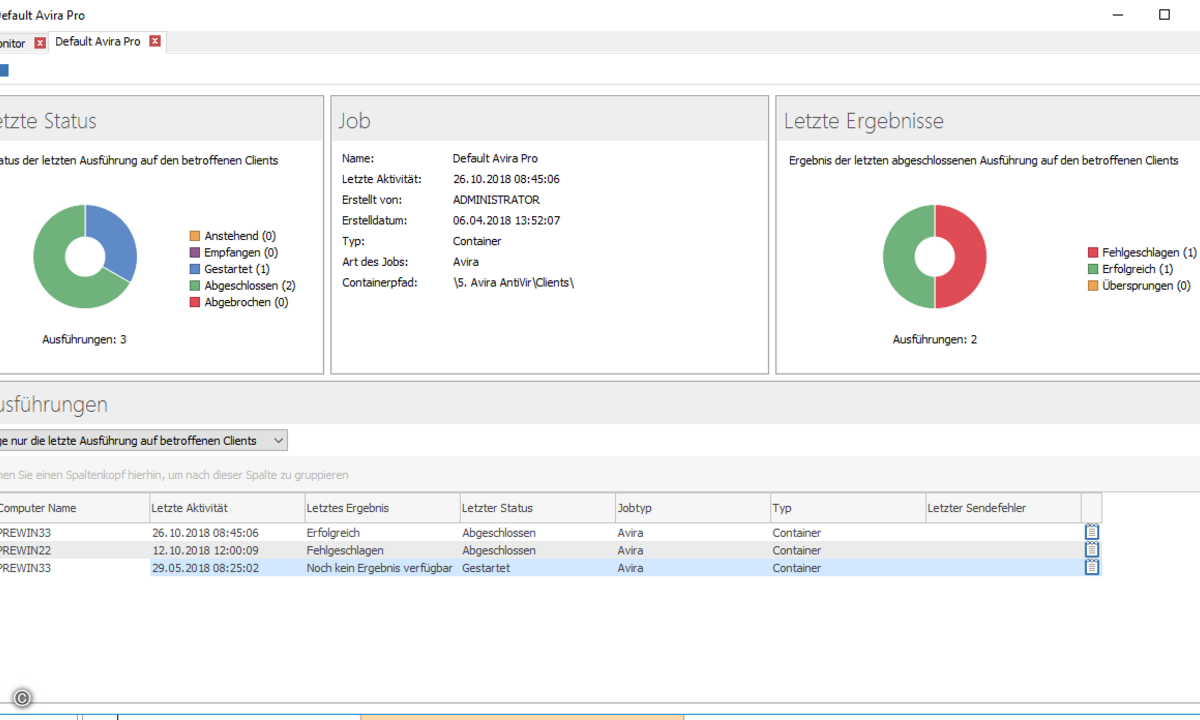This screenshot has height=720, width=1200.
Task: Click ADMINISTRATOR value in Job panel
Action: point(496,200)
